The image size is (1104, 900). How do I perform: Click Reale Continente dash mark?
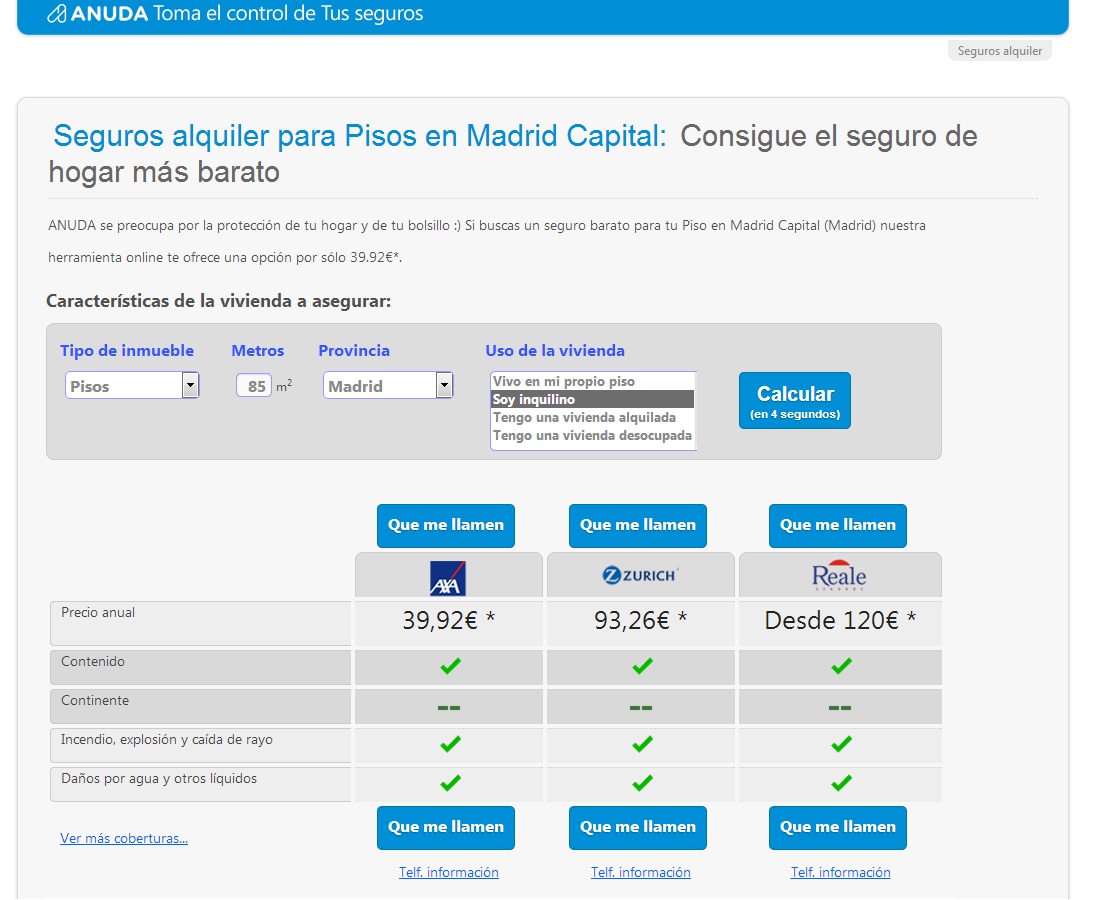(x=840, y=707)
